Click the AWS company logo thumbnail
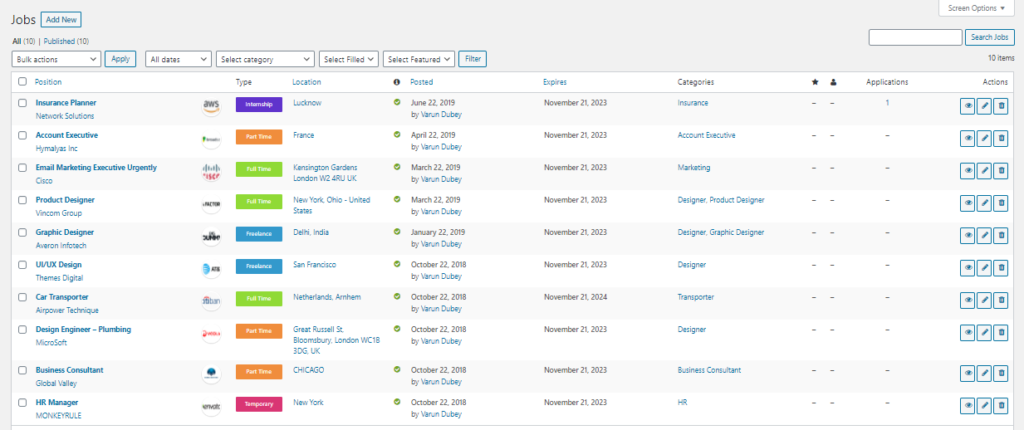The image size is (1024, 430). (x=211, y=106)
